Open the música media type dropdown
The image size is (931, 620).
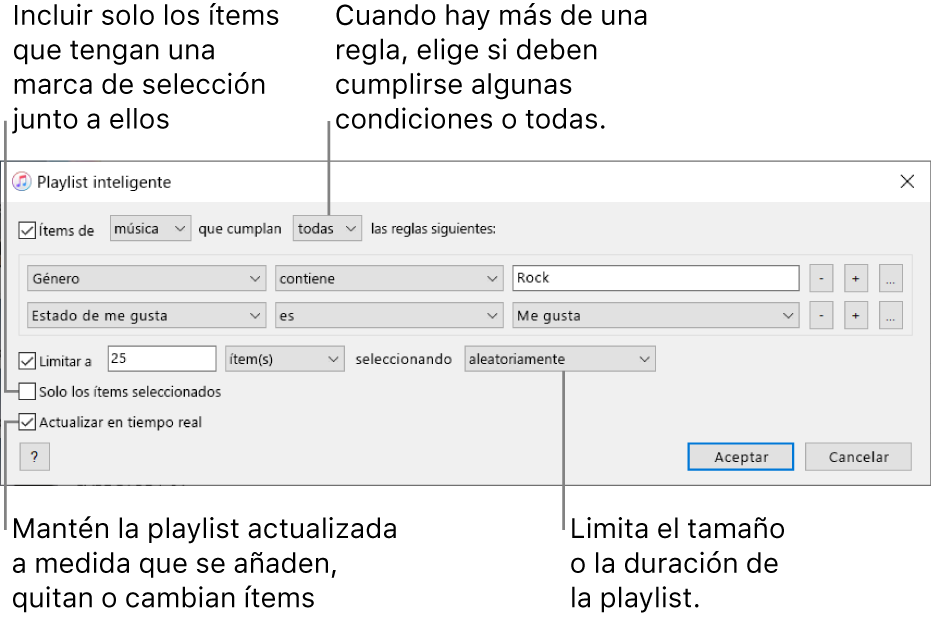150,228
